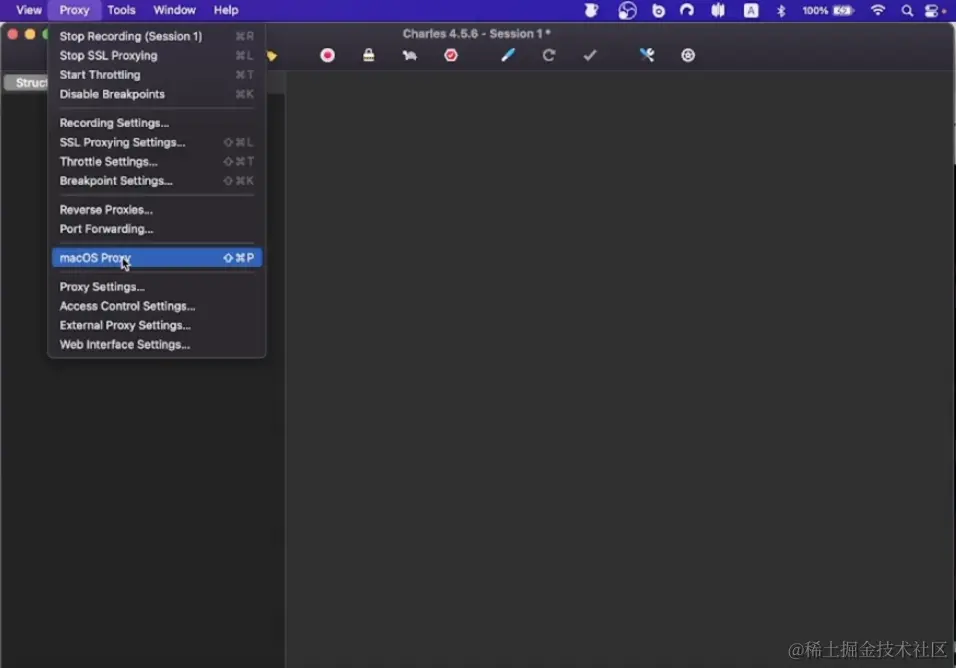Click the Compose pen icon
This screenshot has width=956, height=668.
[507, 55]
